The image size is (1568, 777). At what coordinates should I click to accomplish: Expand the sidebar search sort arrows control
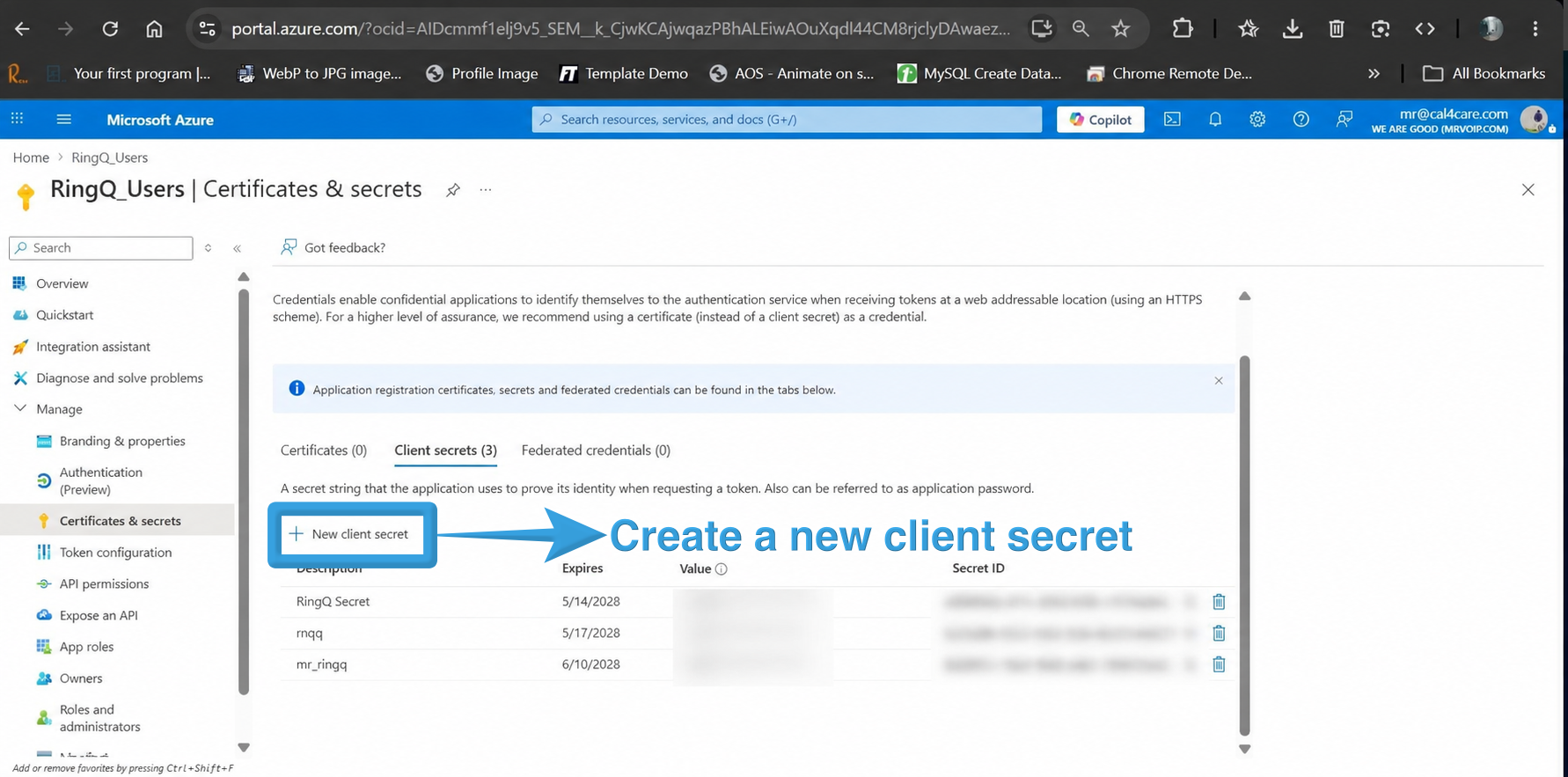[x=208, y=248]
